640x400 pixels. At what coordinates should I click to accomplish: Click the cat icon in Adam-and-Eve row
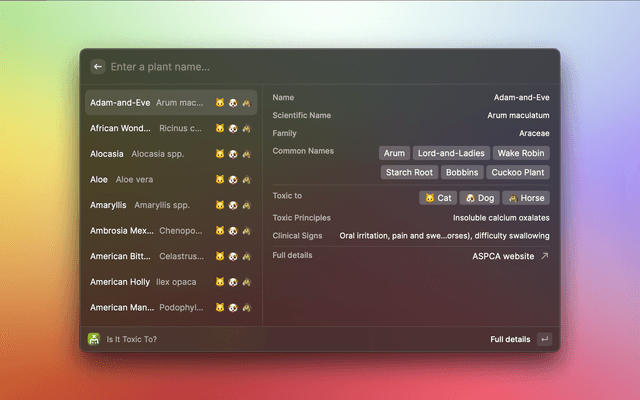(x=220, y=102)
